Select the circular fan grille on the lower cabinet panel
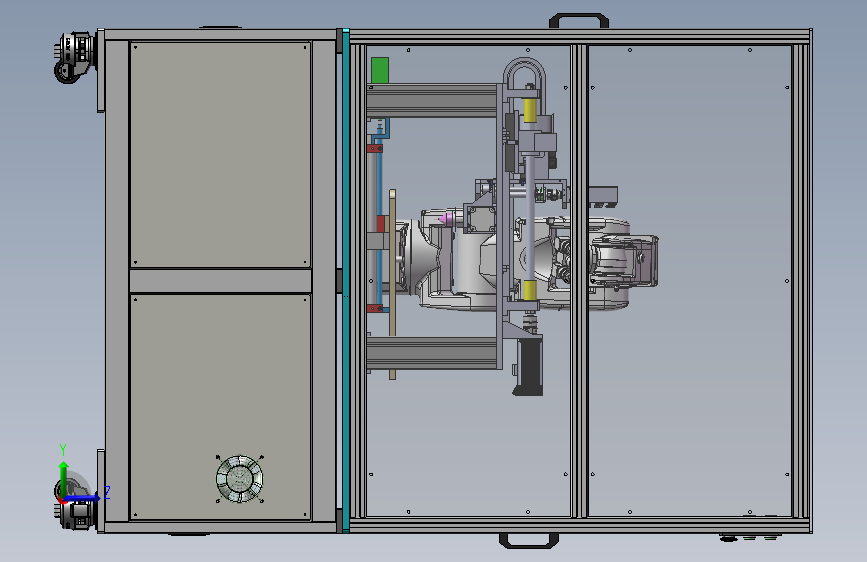Screen dimensions: 867x562 [239, 478]
